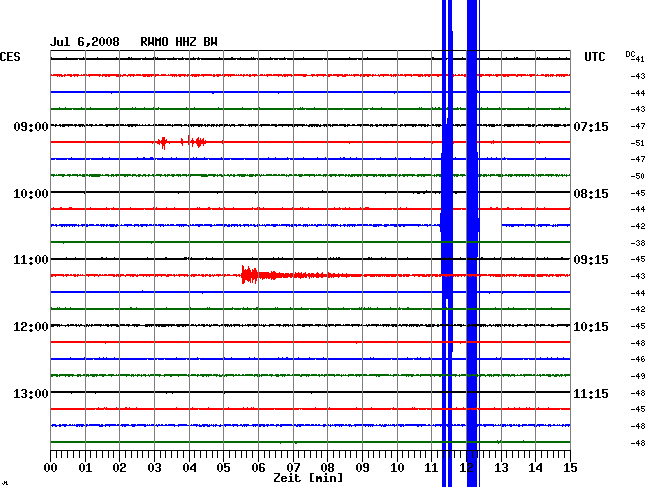Click the "02" minute axis label
Image resolution: width=650 pixels, height=494 pixels.
click(119, 468)
